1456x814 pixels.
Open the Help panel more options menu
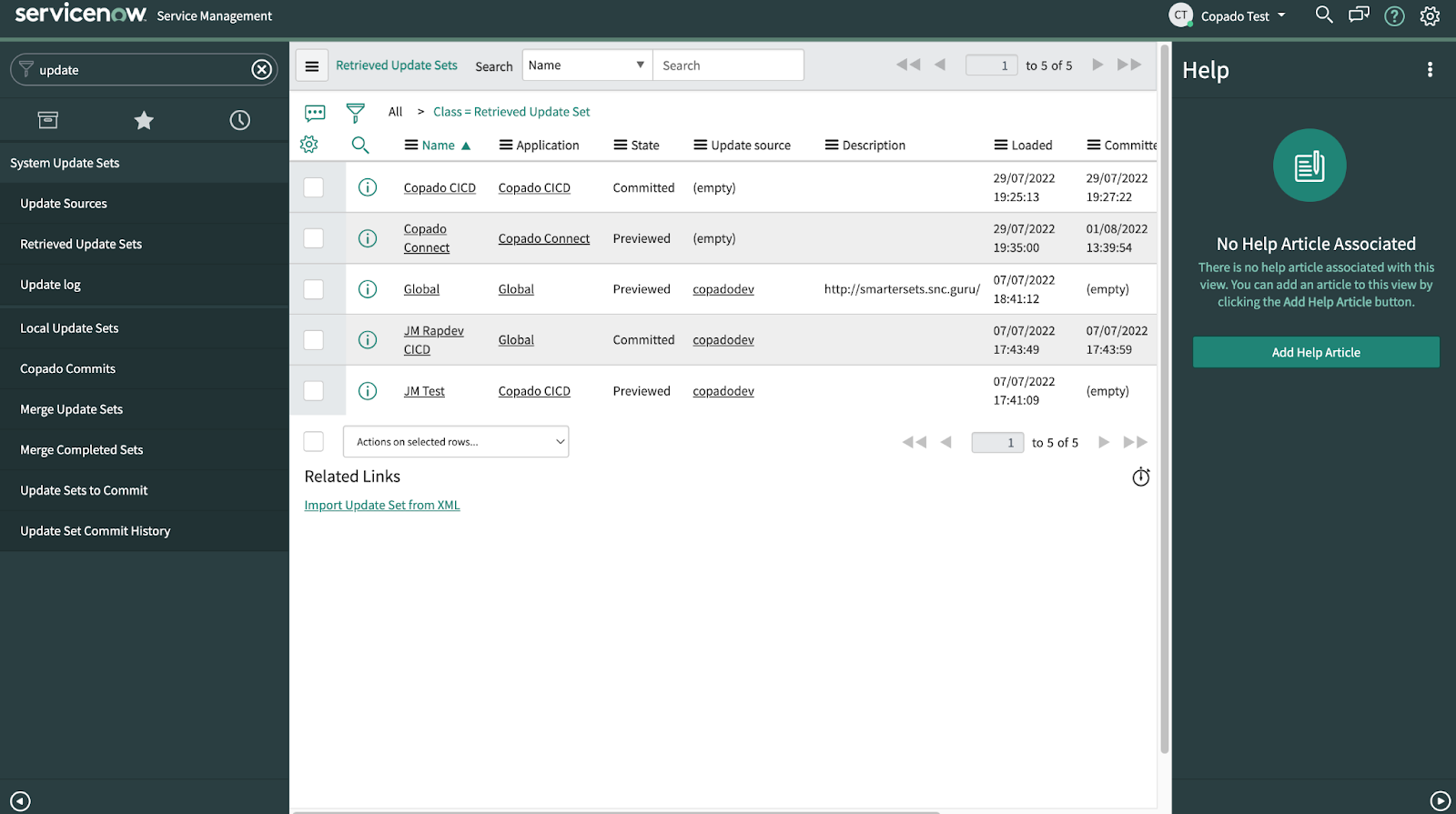pyautogui.click(x=1430, y=70)
